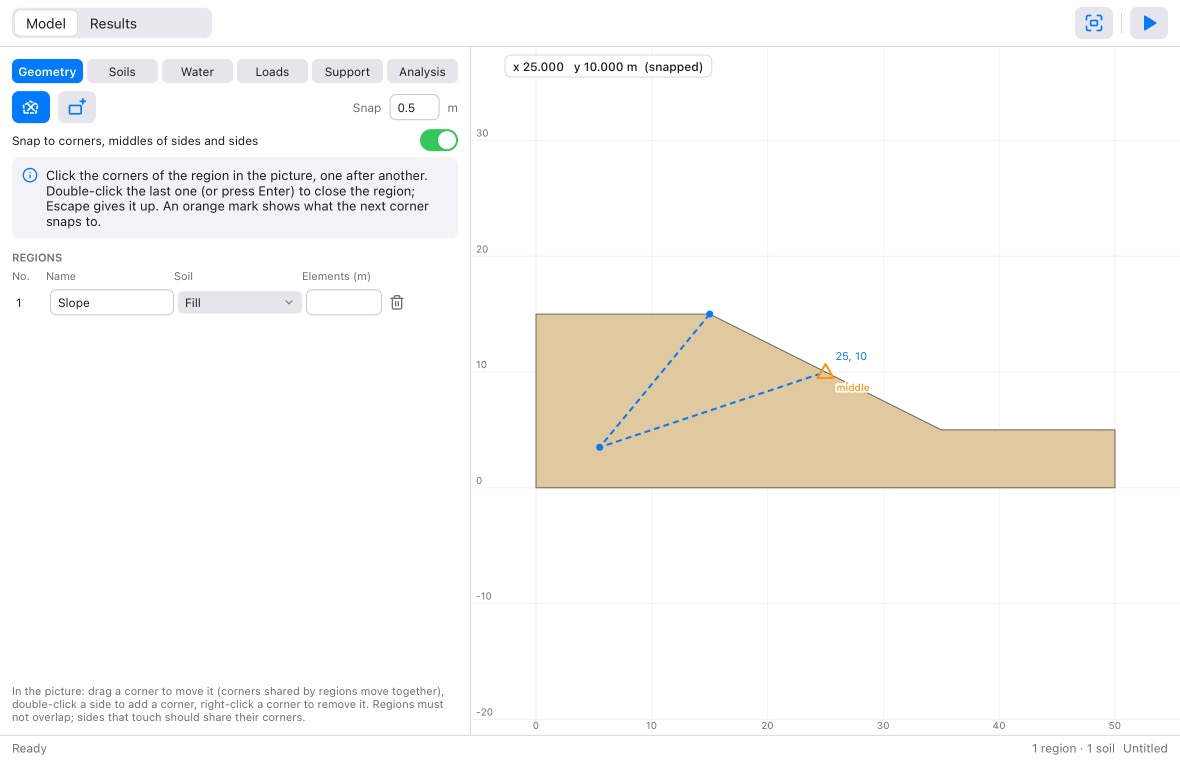
Task: Open the Support tab
Action: coord(347,71)
